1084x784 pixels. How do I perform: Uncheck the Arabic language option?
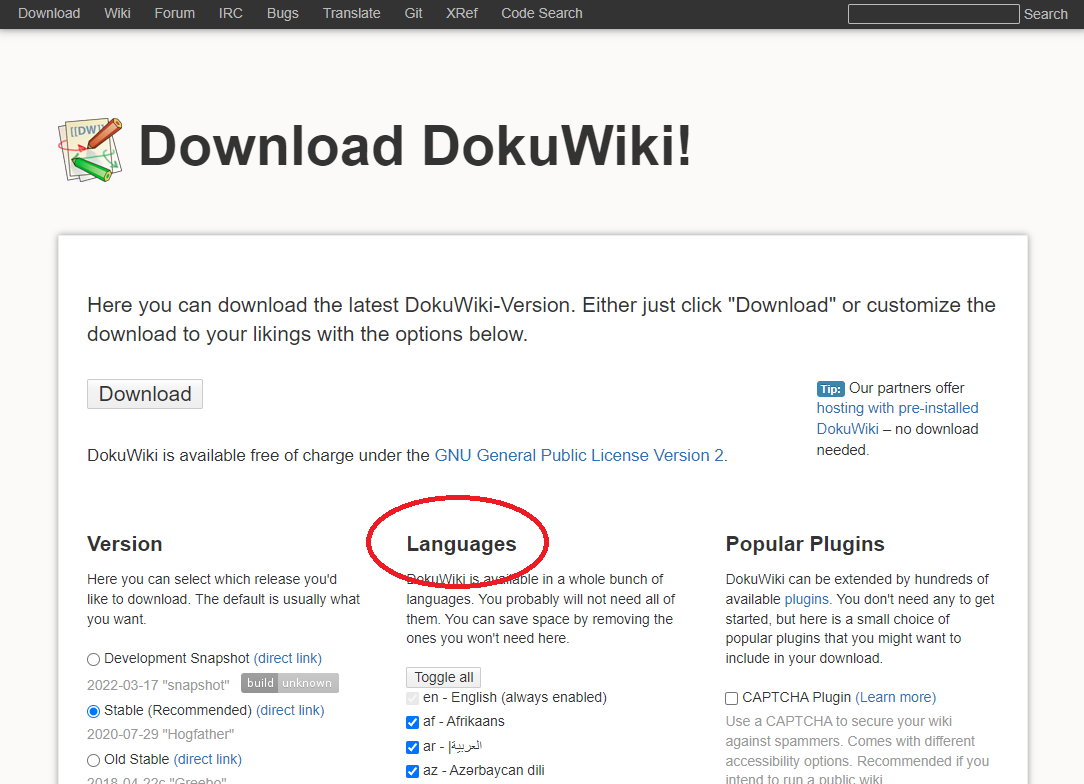(x=412, y=747)
